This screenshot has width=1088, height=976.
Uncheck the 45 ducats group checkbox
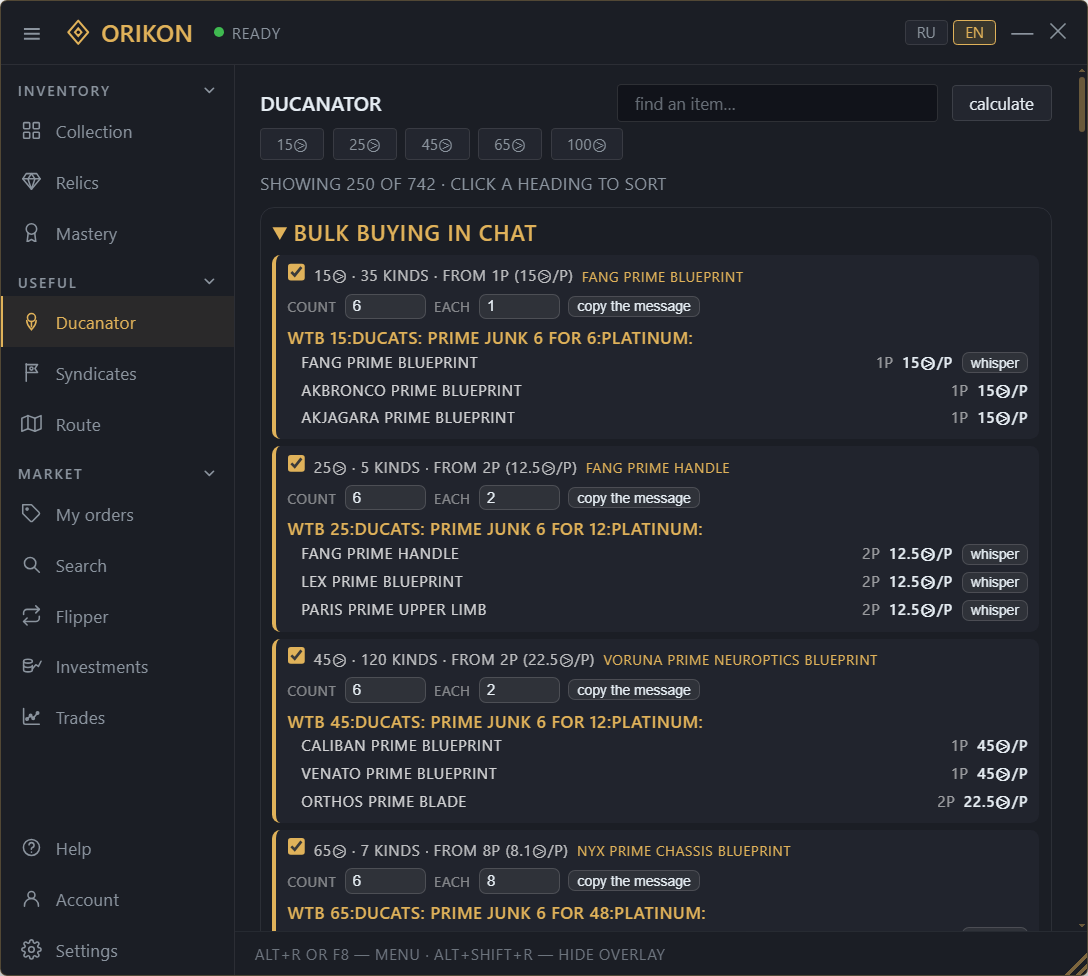(x=296, y=656)
